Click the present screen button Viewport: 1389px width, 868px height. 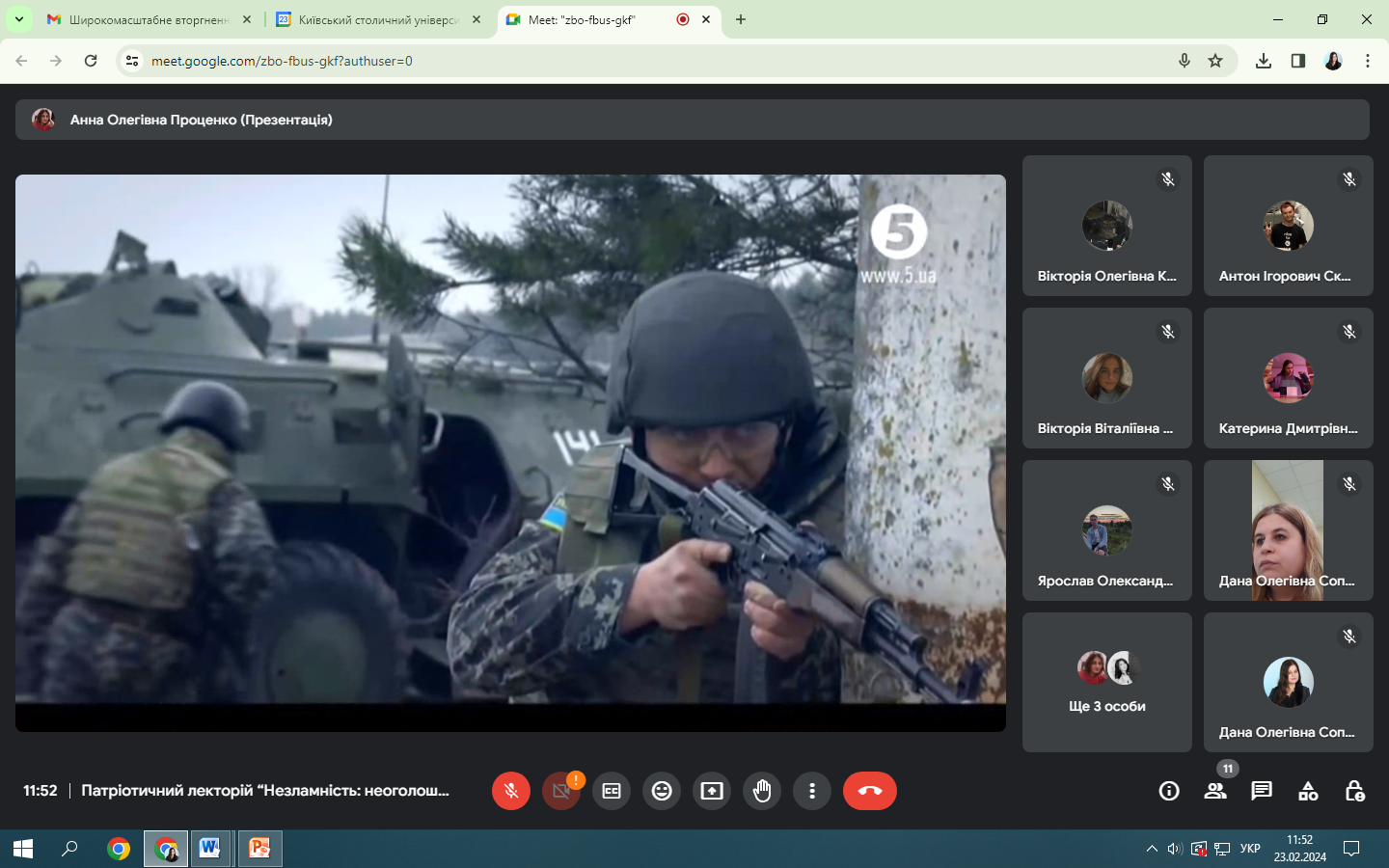tap(712, 791)
